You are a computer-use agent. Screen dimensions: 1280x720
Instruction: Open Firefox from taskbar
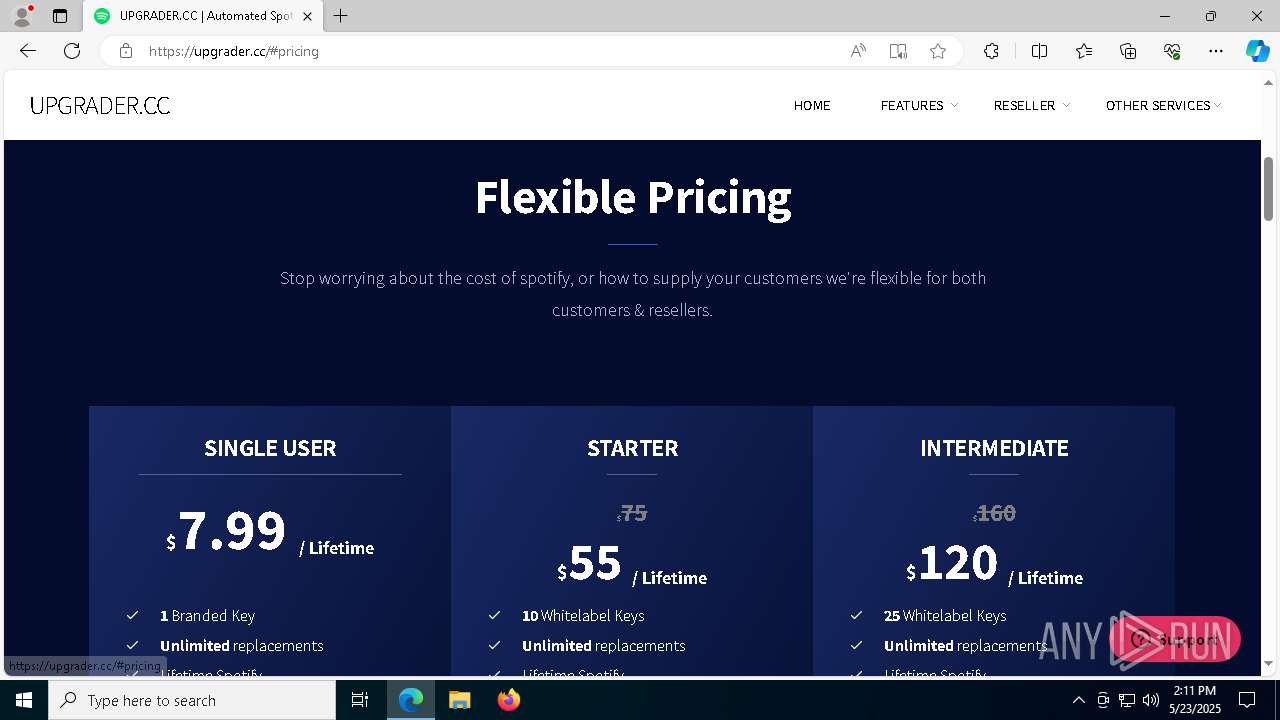pyautogui.click(x=508, y=700)
